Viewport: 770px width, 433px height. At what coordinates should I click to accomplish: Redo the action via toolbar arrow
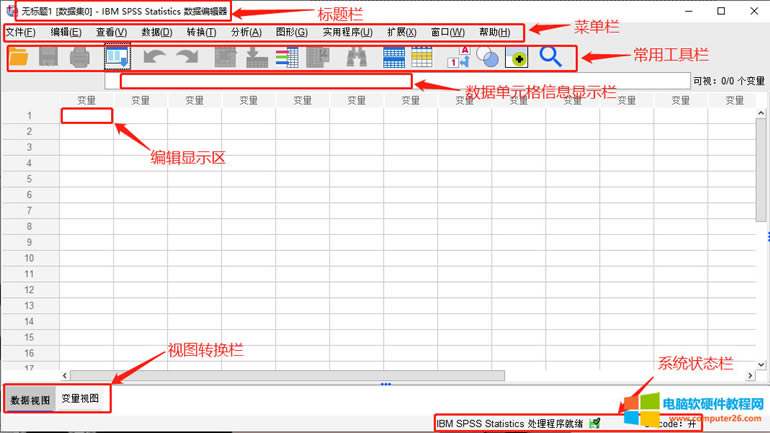tap(187, 57)
